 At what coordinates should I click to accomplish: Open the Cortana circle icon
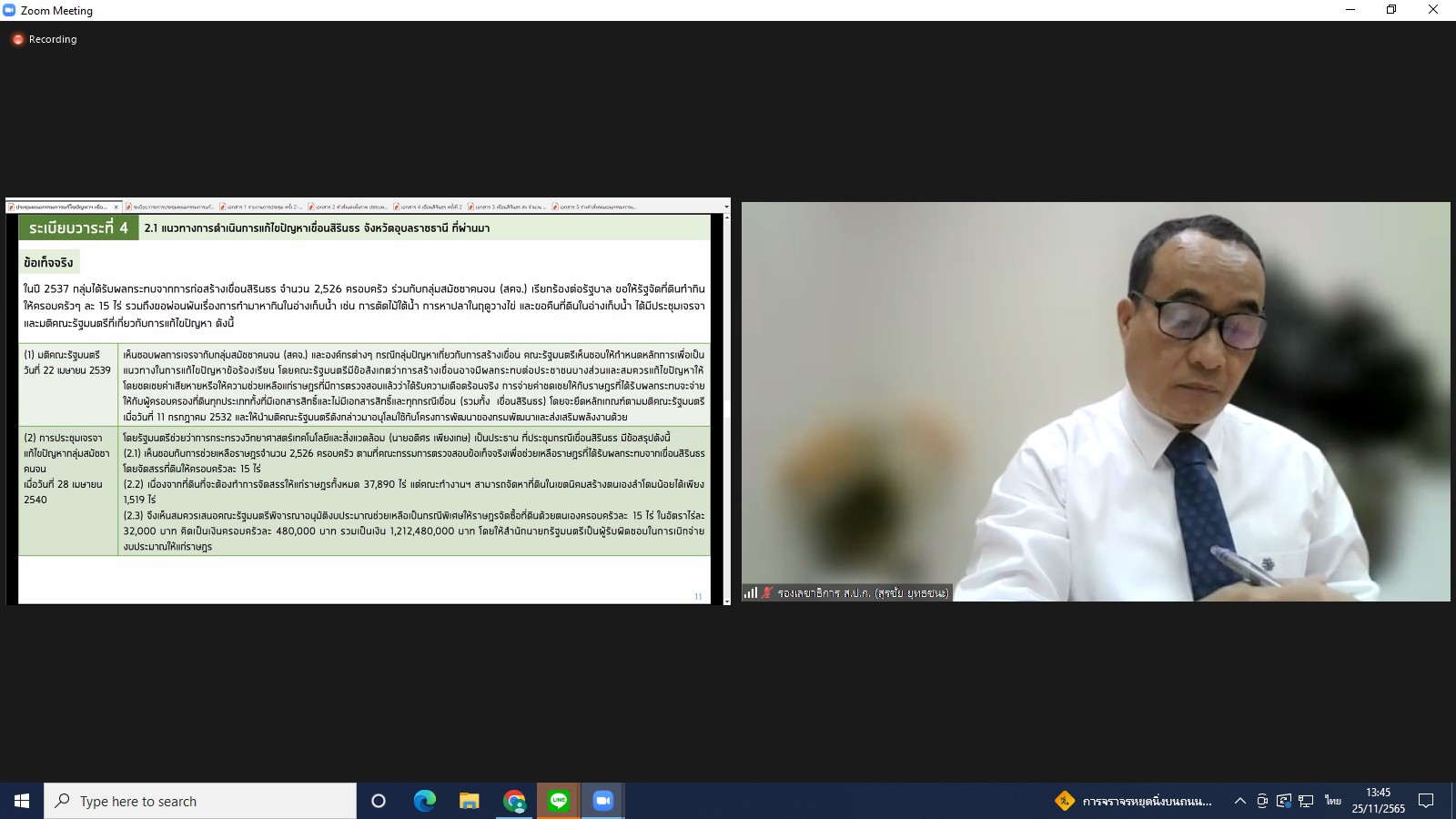click(x=379, y=801)
